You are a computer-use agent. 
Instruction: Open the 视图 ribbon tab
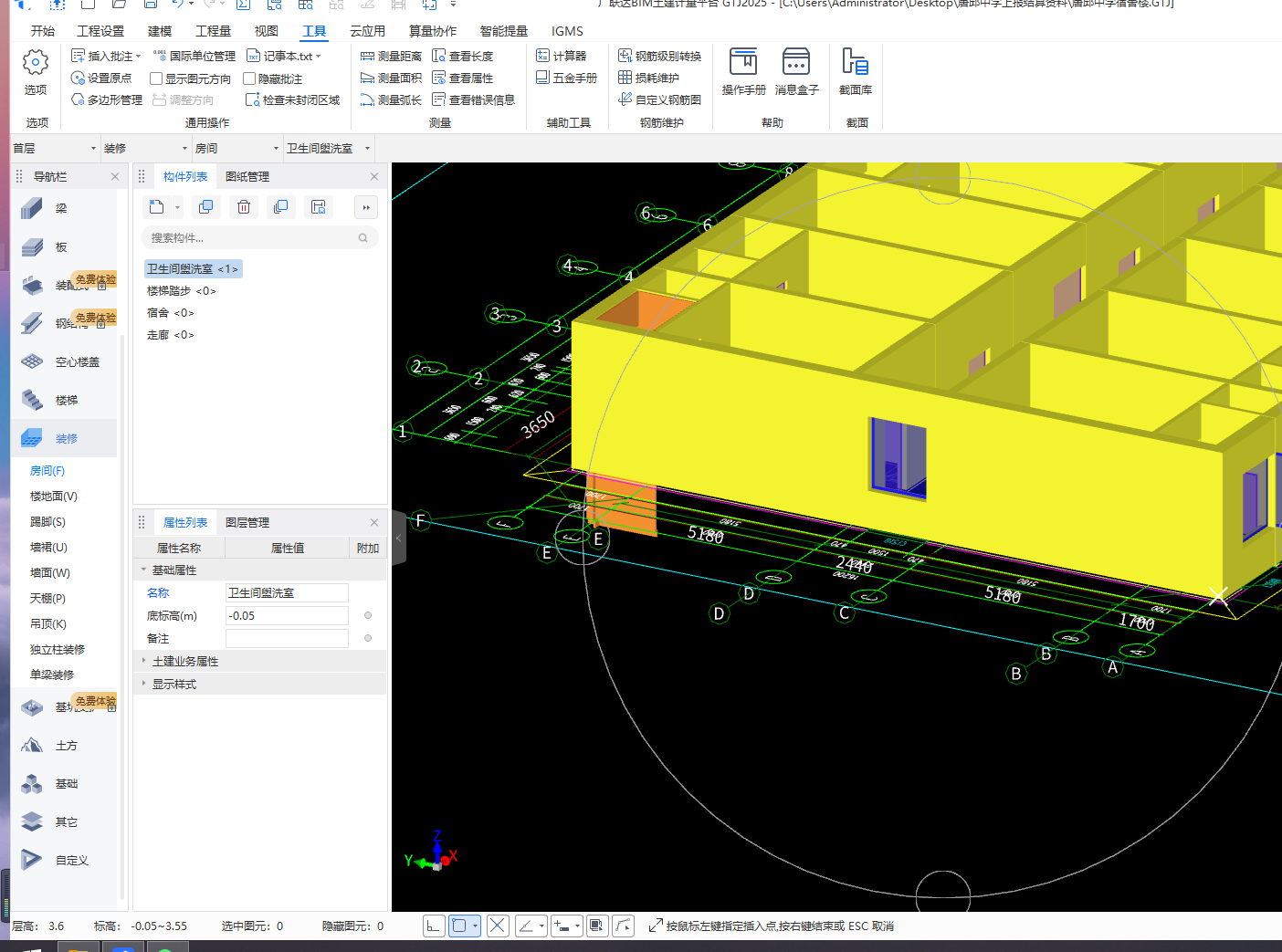[266, 31]
